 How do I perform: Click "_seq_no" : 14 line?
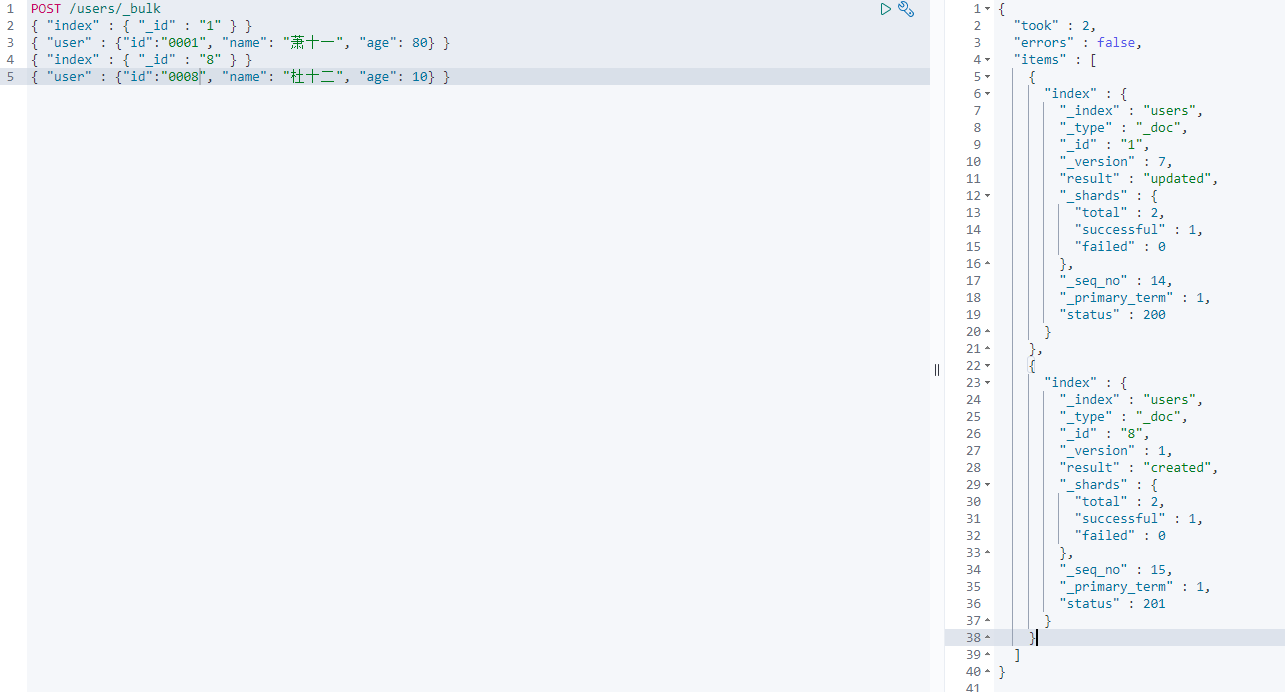1116,281
